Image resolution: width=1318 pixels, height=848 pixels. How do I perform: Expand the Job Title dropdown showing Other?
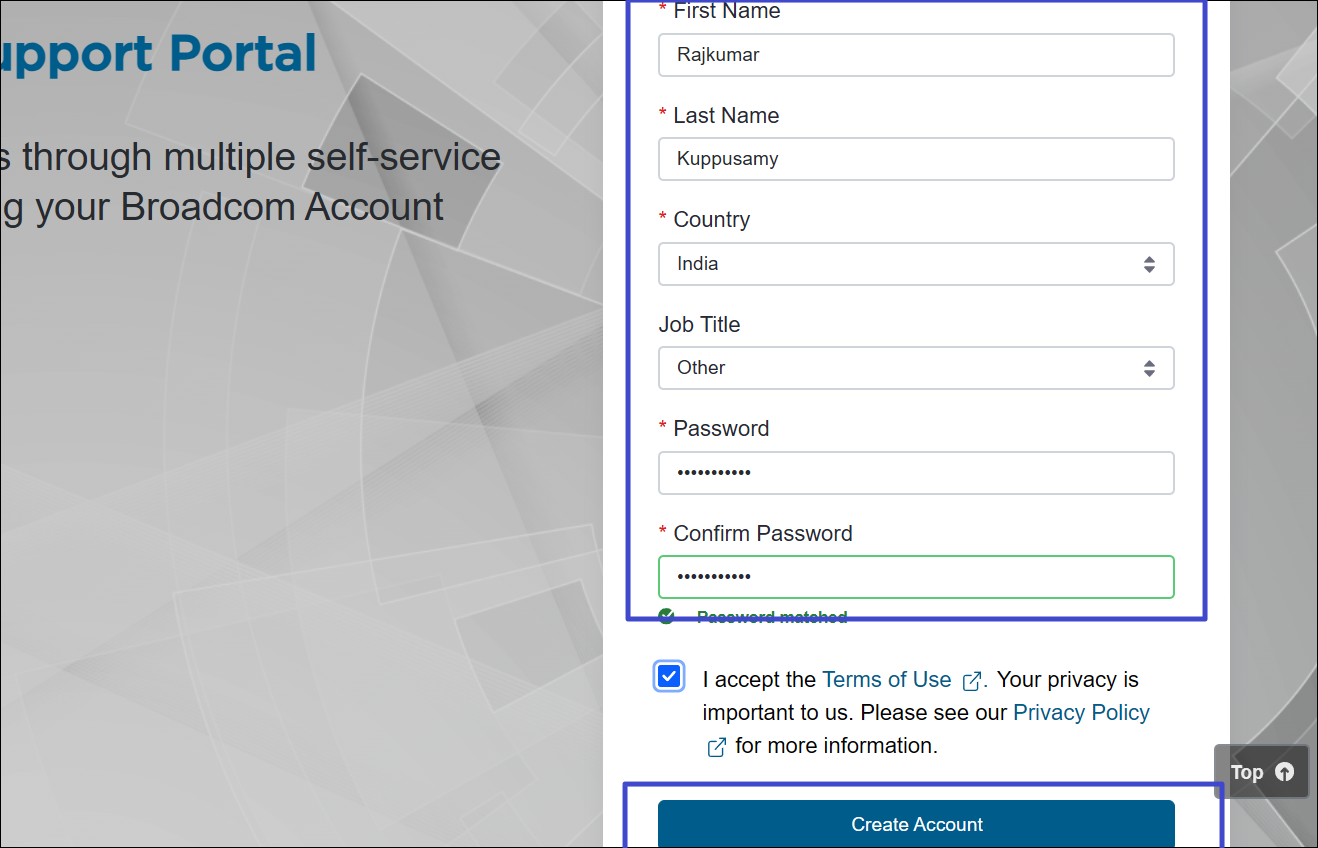point(900,368)
